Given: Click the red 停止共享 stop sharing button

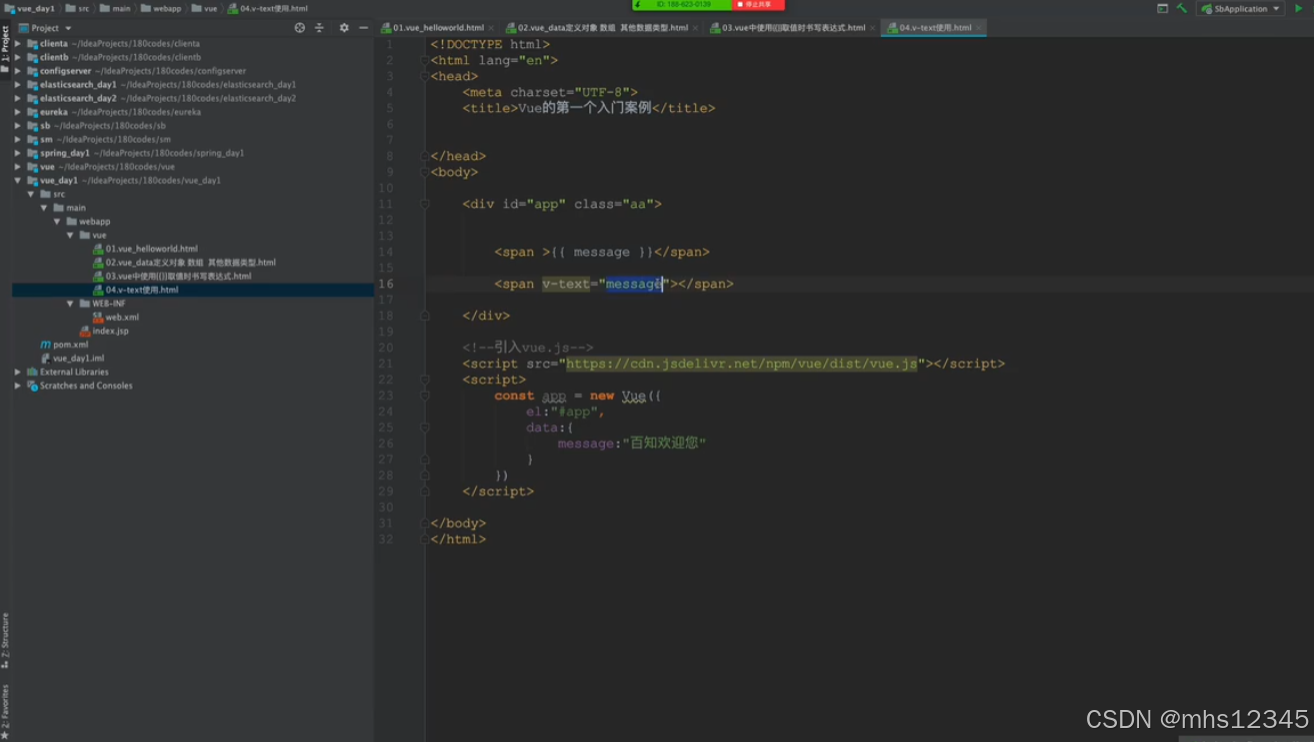Looking at the screenshot, I should (x=758, y=5).
